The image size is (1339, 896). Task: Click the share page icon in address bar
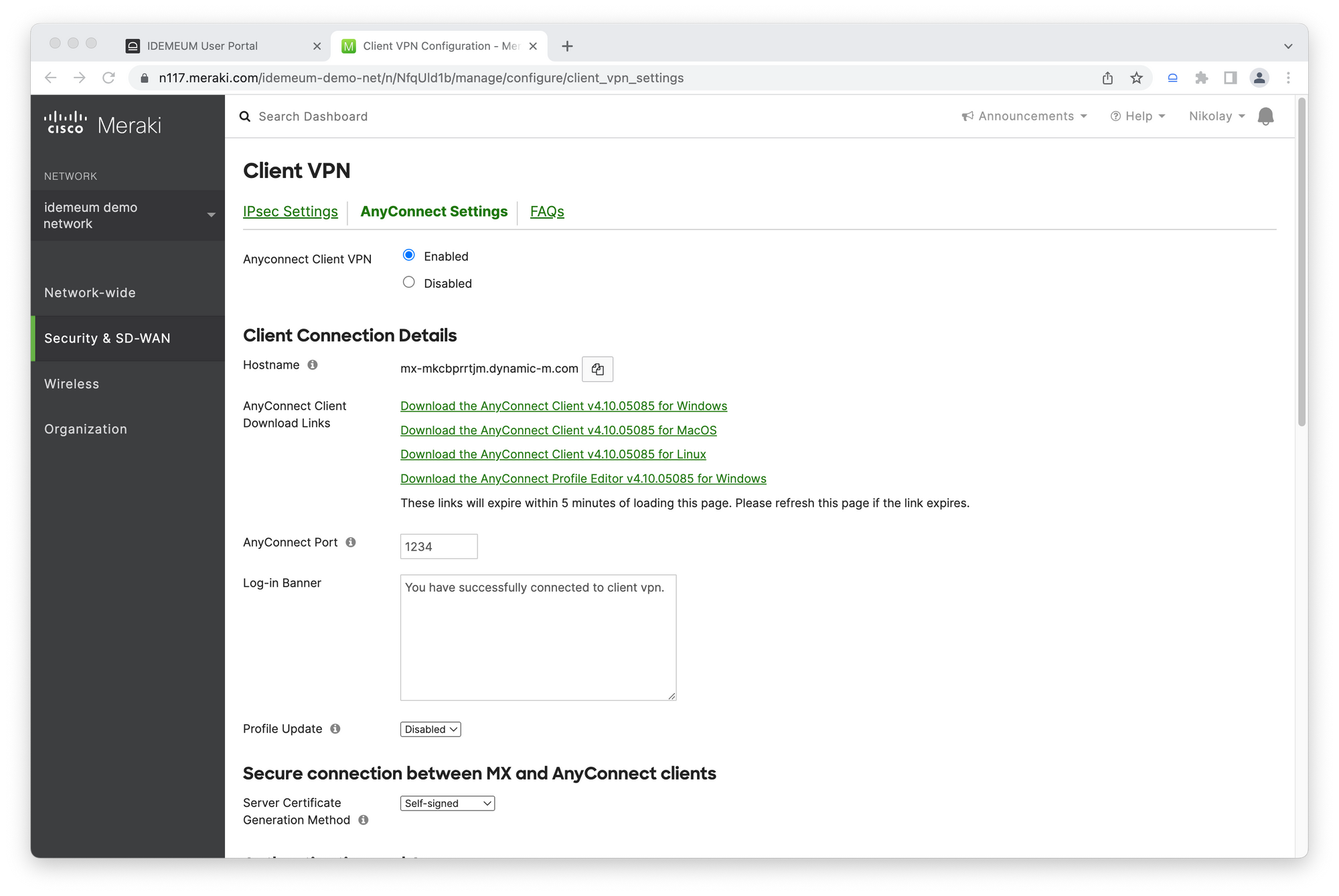click(1107, 78)
